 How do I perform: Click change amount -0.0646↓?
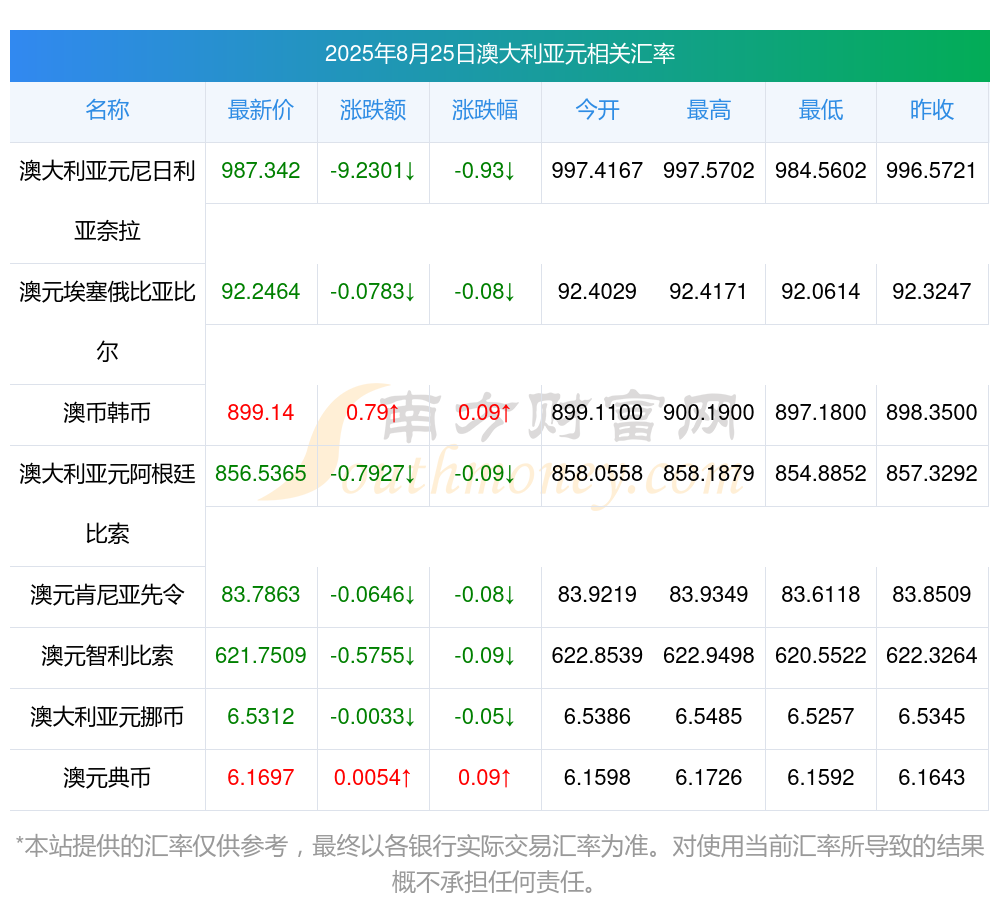click(x=373, y=595)
